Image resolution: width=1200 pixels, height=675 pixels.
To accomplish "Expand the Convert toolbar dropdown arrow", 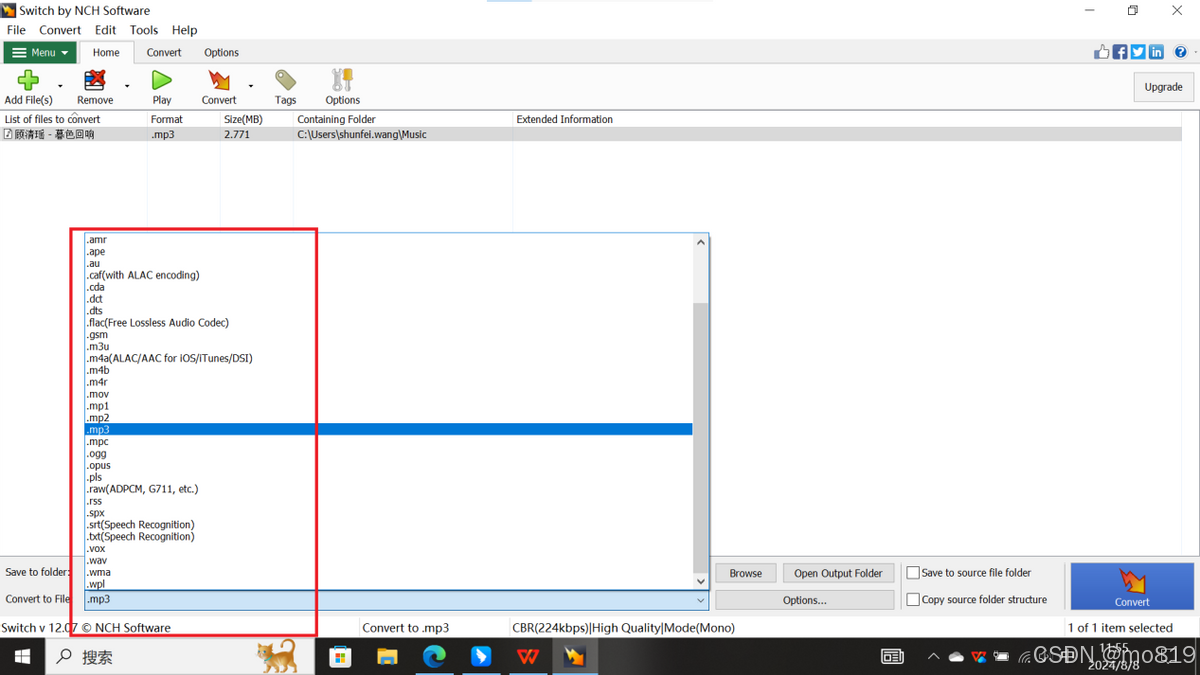I will tap(251, 86).
